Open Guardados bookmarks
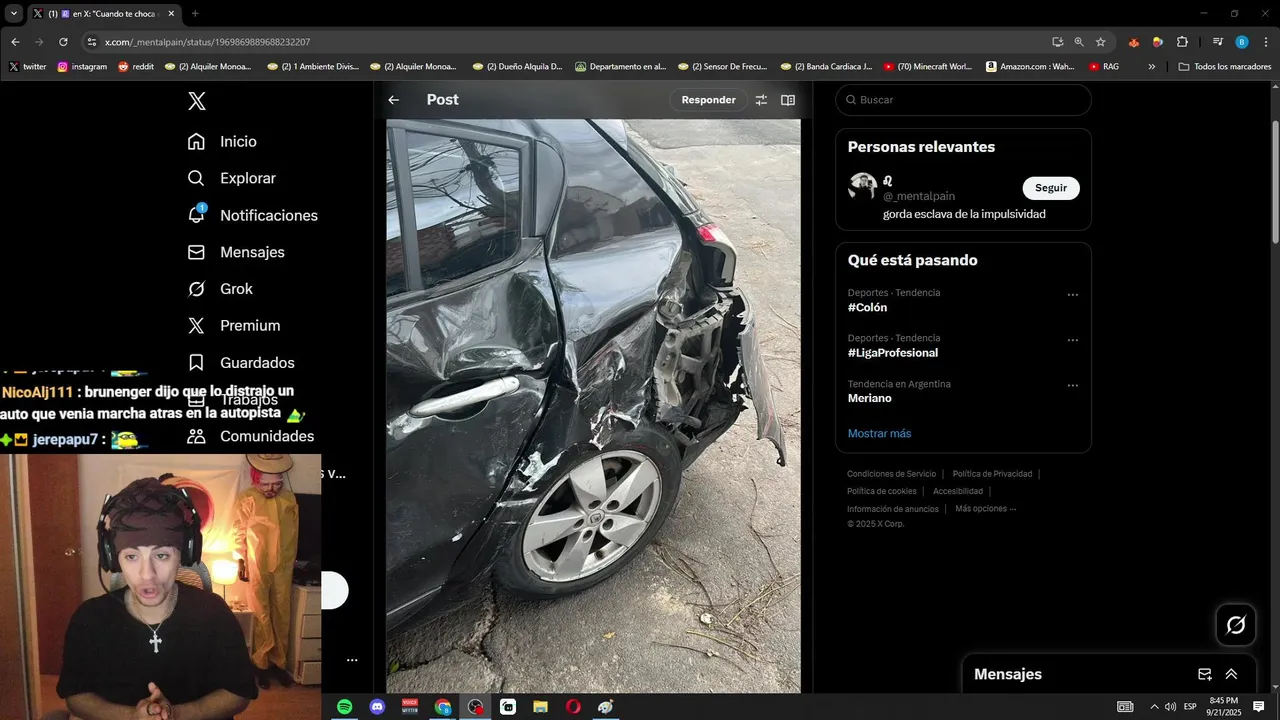This screenshot has height=720, width=1280. pyautogui.click(x=241, y=363)
